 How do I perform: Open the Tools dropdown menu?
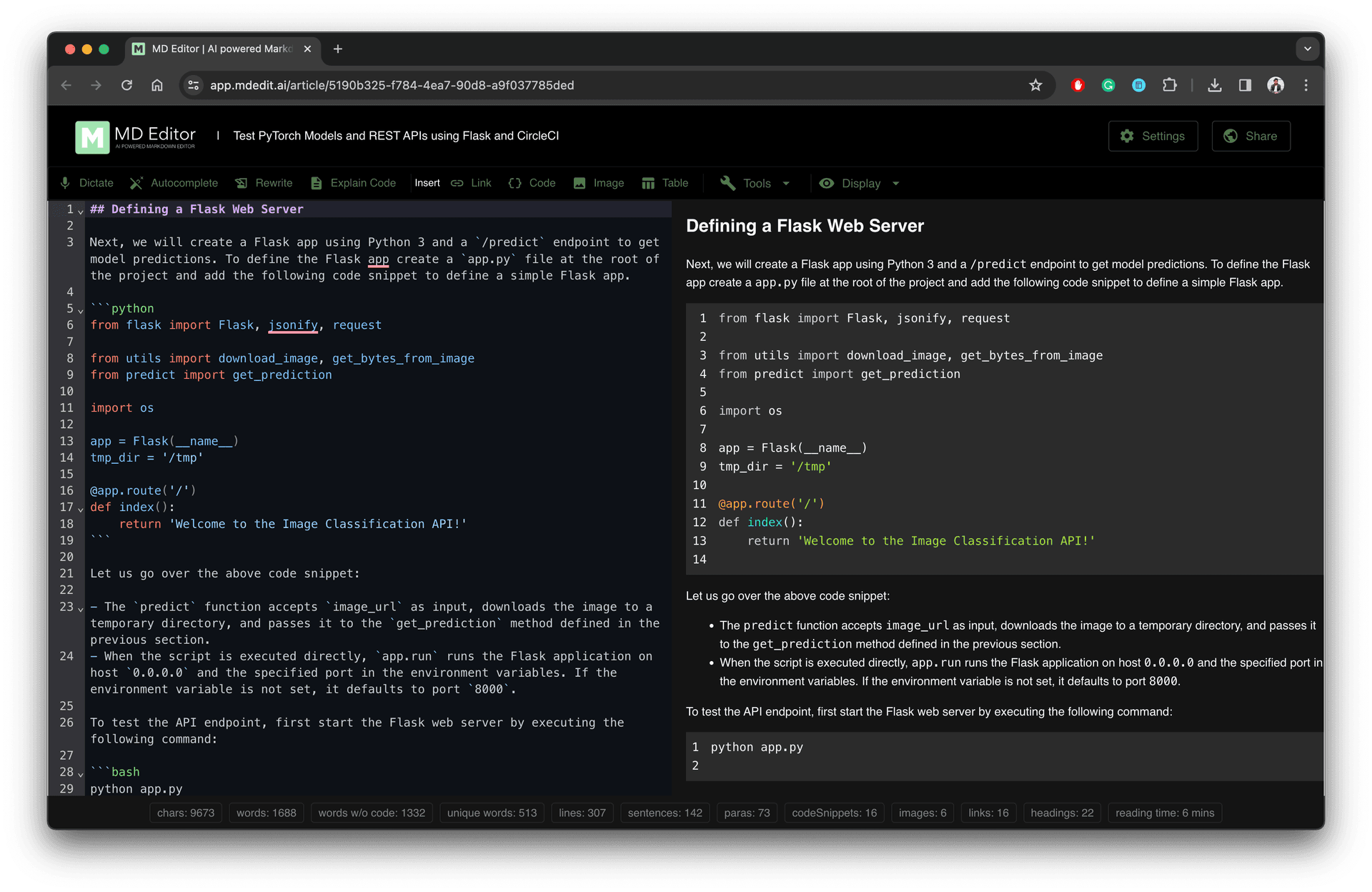coord(755,183)
